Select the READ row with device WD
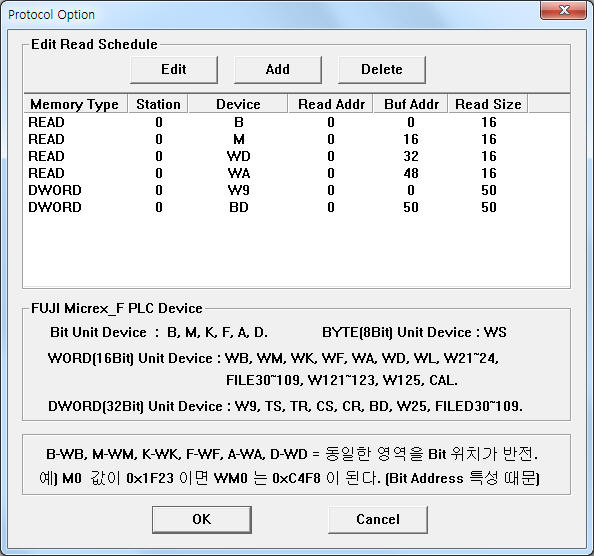The image size is (594, 556). pos(297,156)
